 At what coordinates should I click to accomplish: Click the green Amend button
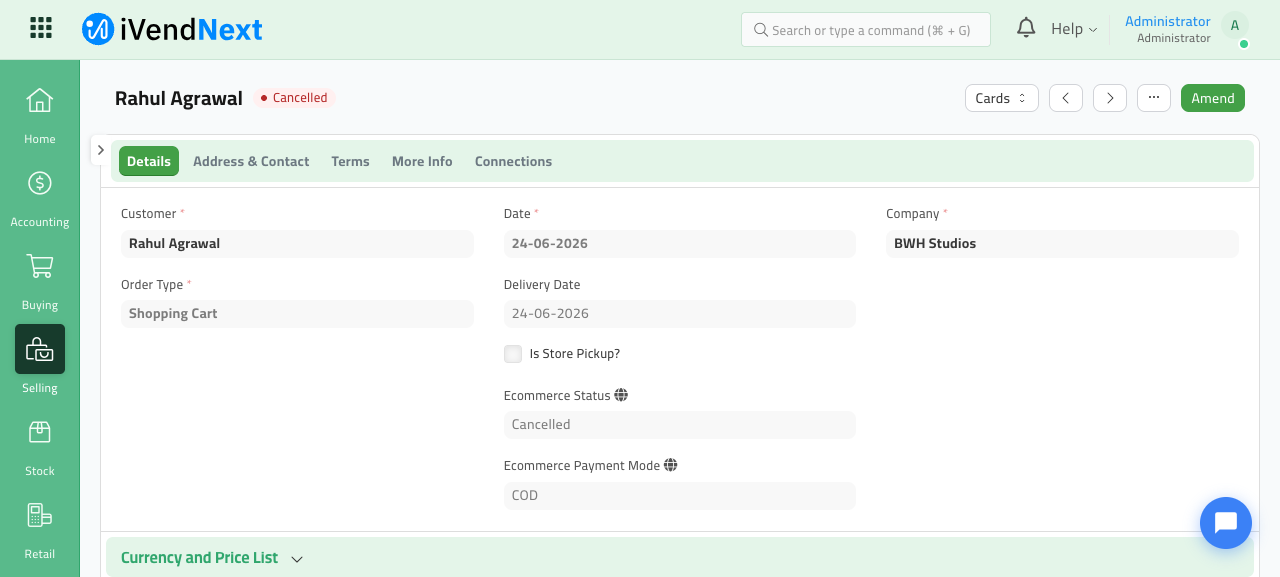[1213, 98]
